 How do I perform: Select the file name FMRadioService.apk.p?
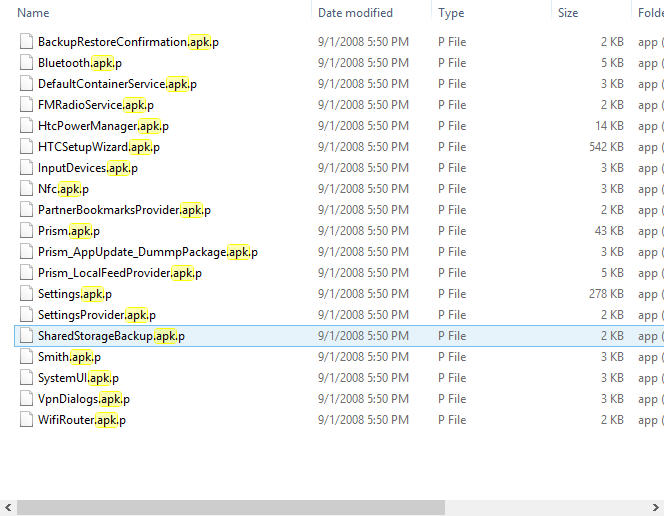tap(96, 105)
